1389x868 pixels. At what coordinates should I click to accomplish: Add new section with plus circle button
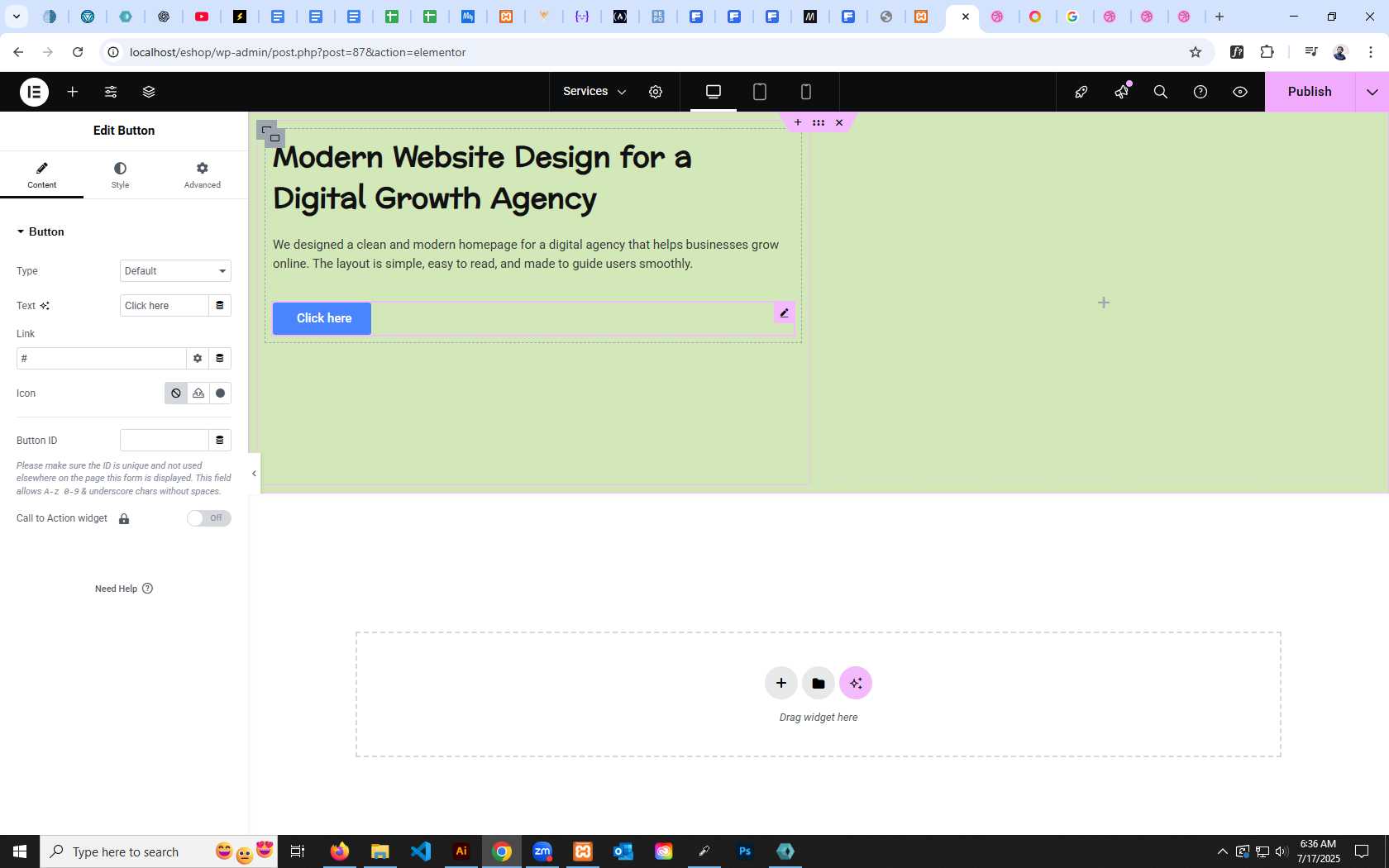point(781,683)
